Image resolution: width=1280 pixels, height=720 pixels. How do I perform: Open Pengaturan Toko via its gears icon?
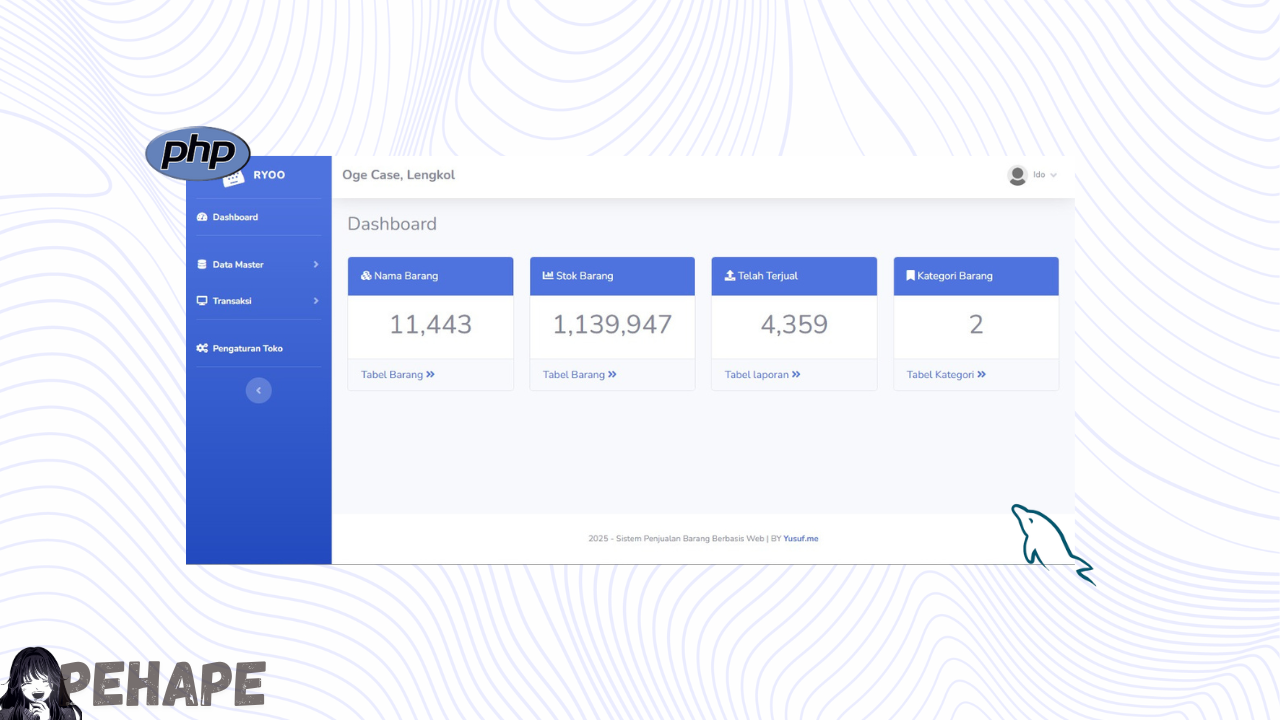pyautogui.click(x=203, y=347)
